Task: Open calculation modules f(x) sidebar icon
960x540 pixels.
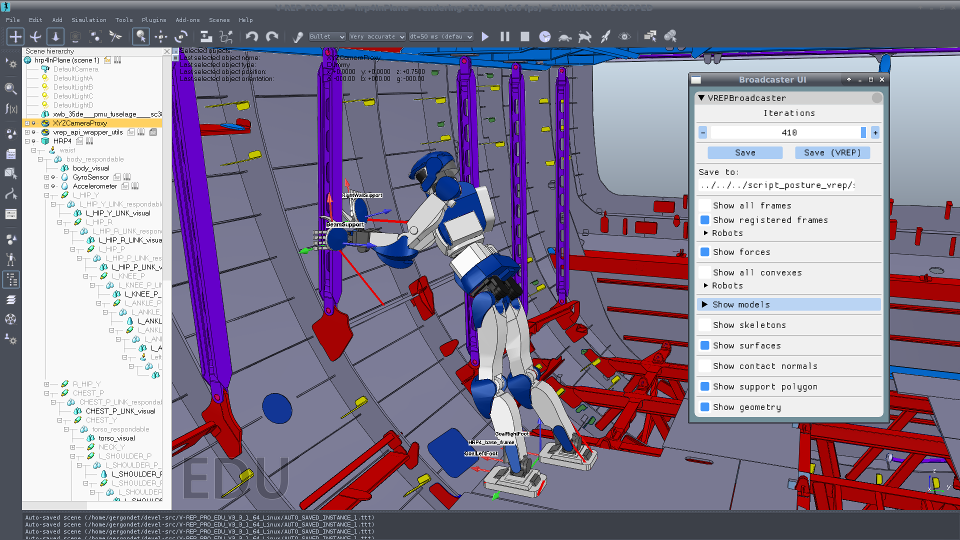Action: pyautogui.click(x=11, y=107)
